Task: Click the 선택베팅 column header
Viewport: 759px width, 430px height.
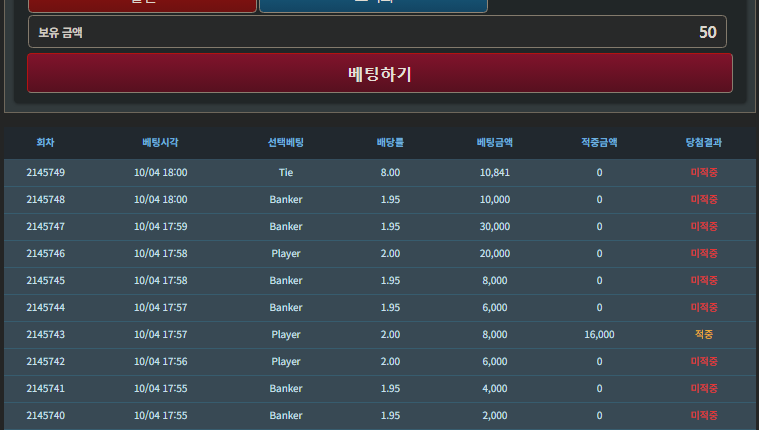Action: pos(286,142)
